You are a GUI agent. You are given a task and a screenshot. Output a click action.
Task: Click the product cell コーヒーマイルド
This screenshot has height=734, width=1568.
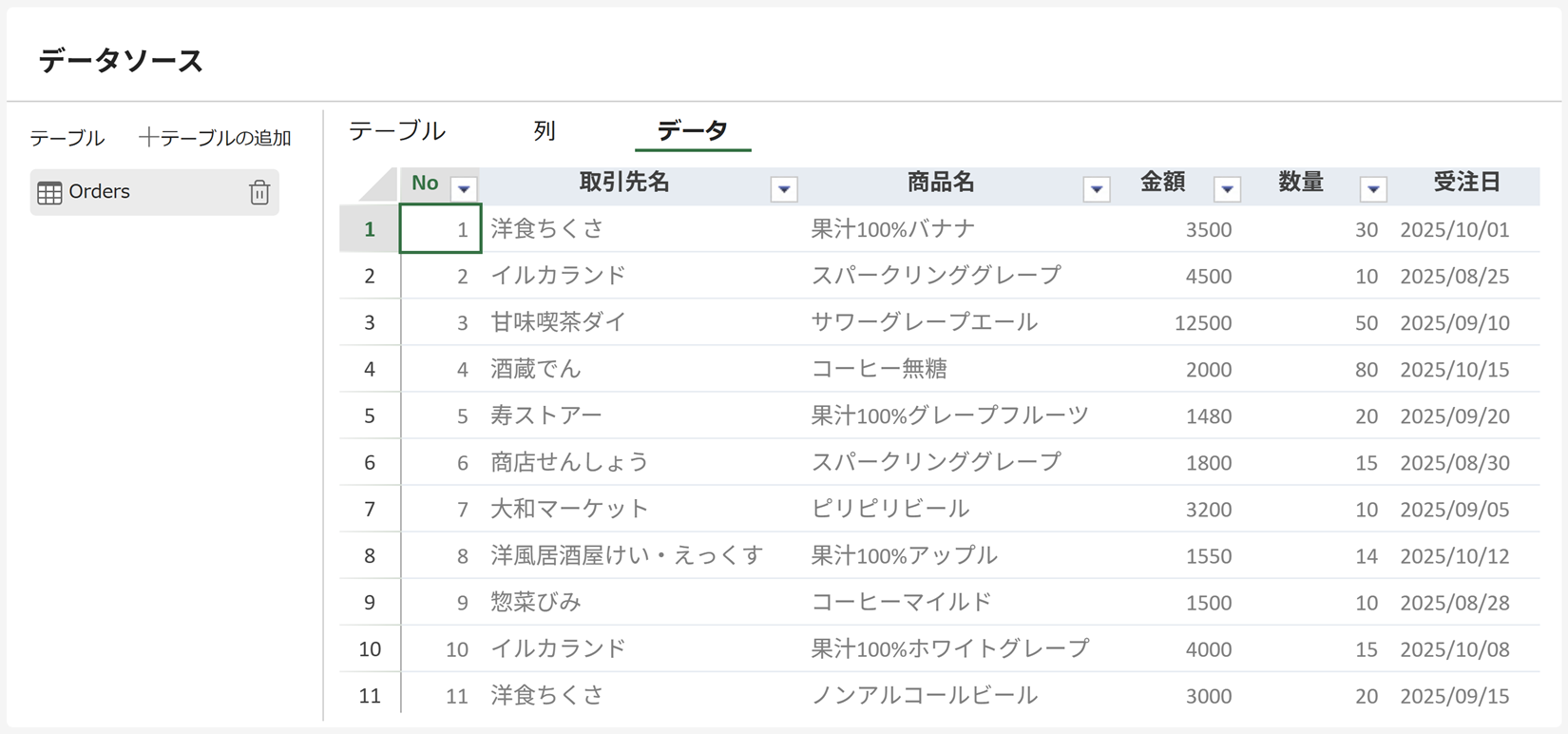point(902,602)
